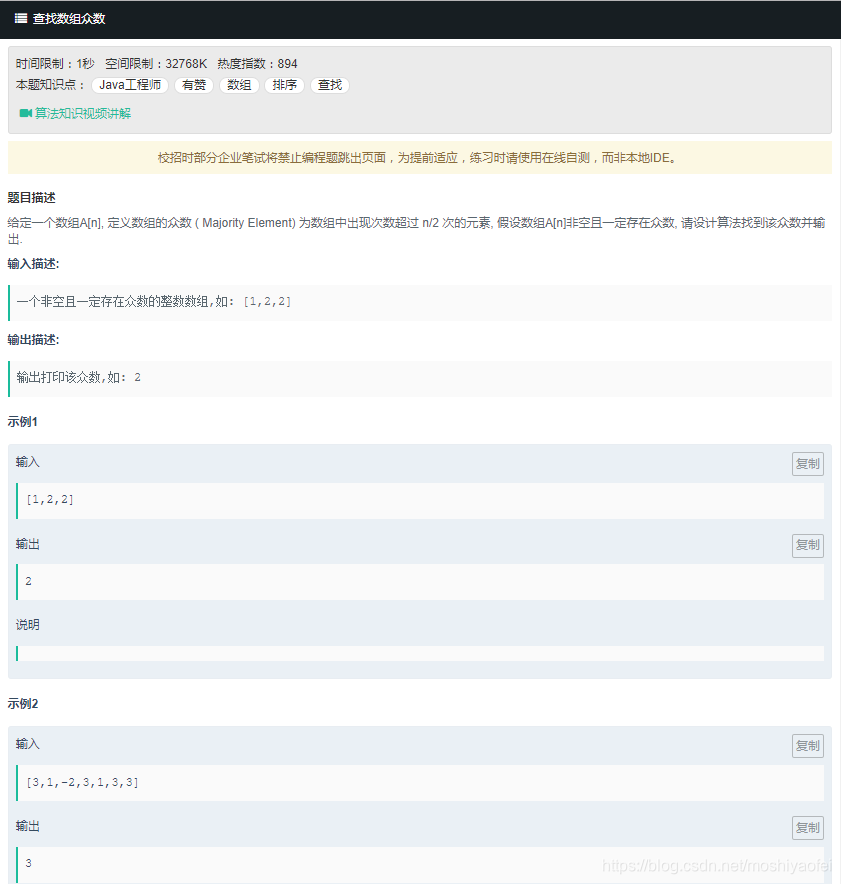This screenshot has height=884, width=841.
Task: Click the 示例1 heading
Action: 23,422
